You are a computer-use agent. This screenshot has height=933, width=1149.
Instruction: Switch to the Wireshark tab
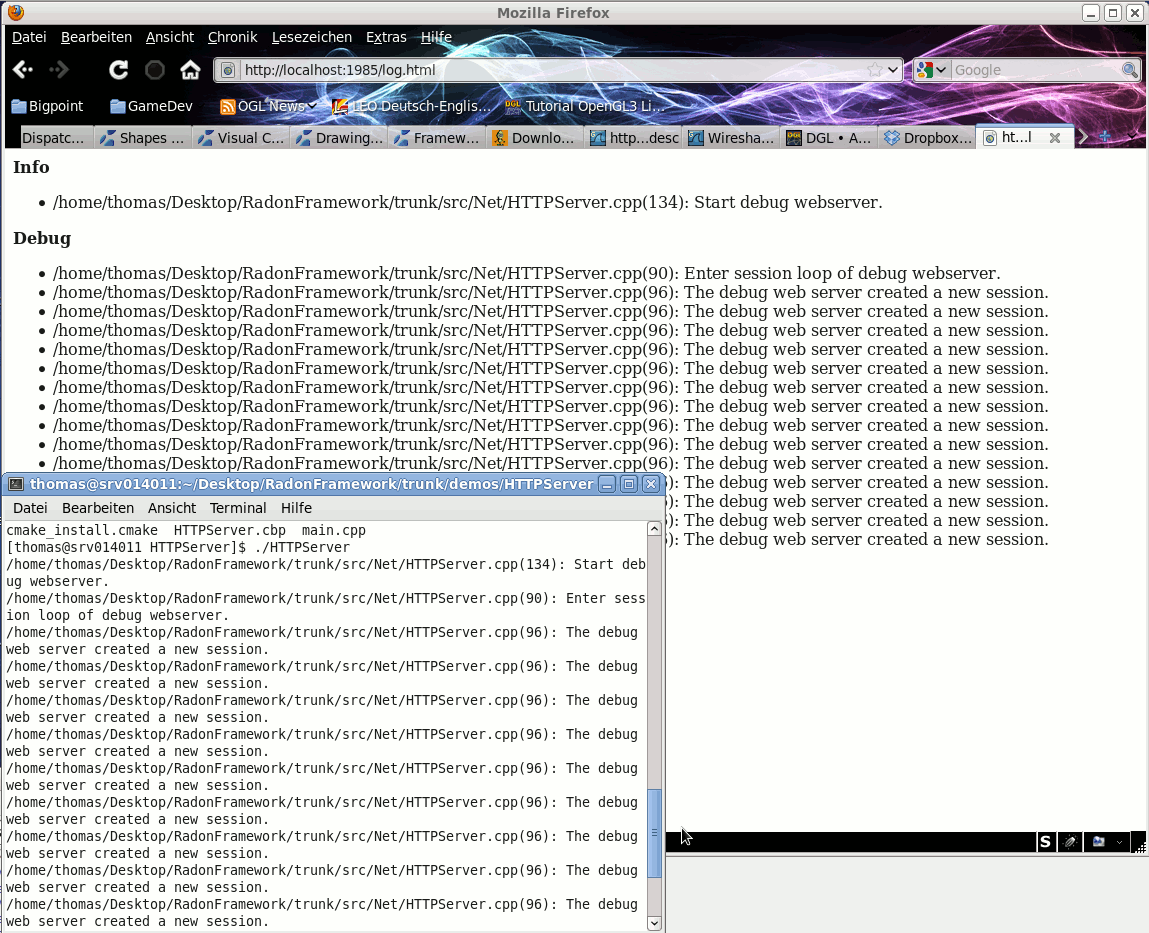(731, 138)
